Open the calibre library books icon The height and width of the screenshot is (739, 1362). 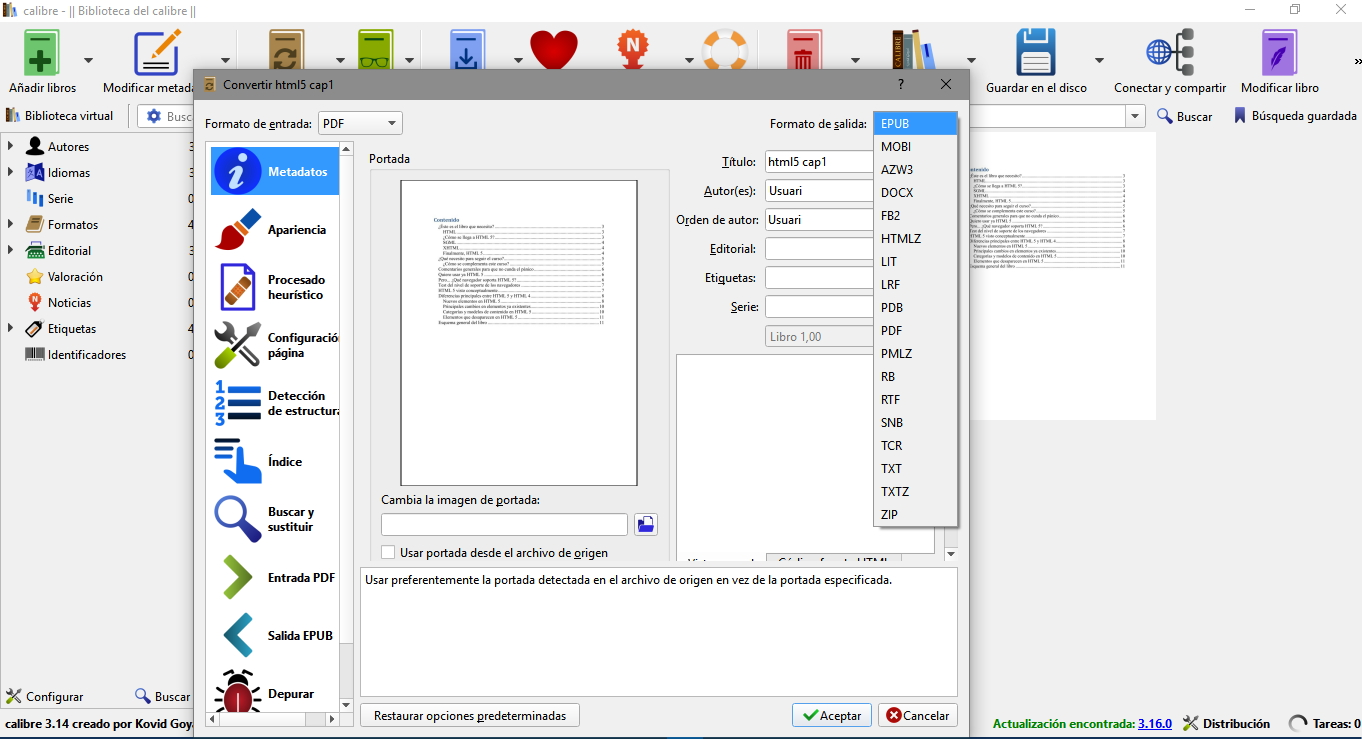(x=914, y=50)
